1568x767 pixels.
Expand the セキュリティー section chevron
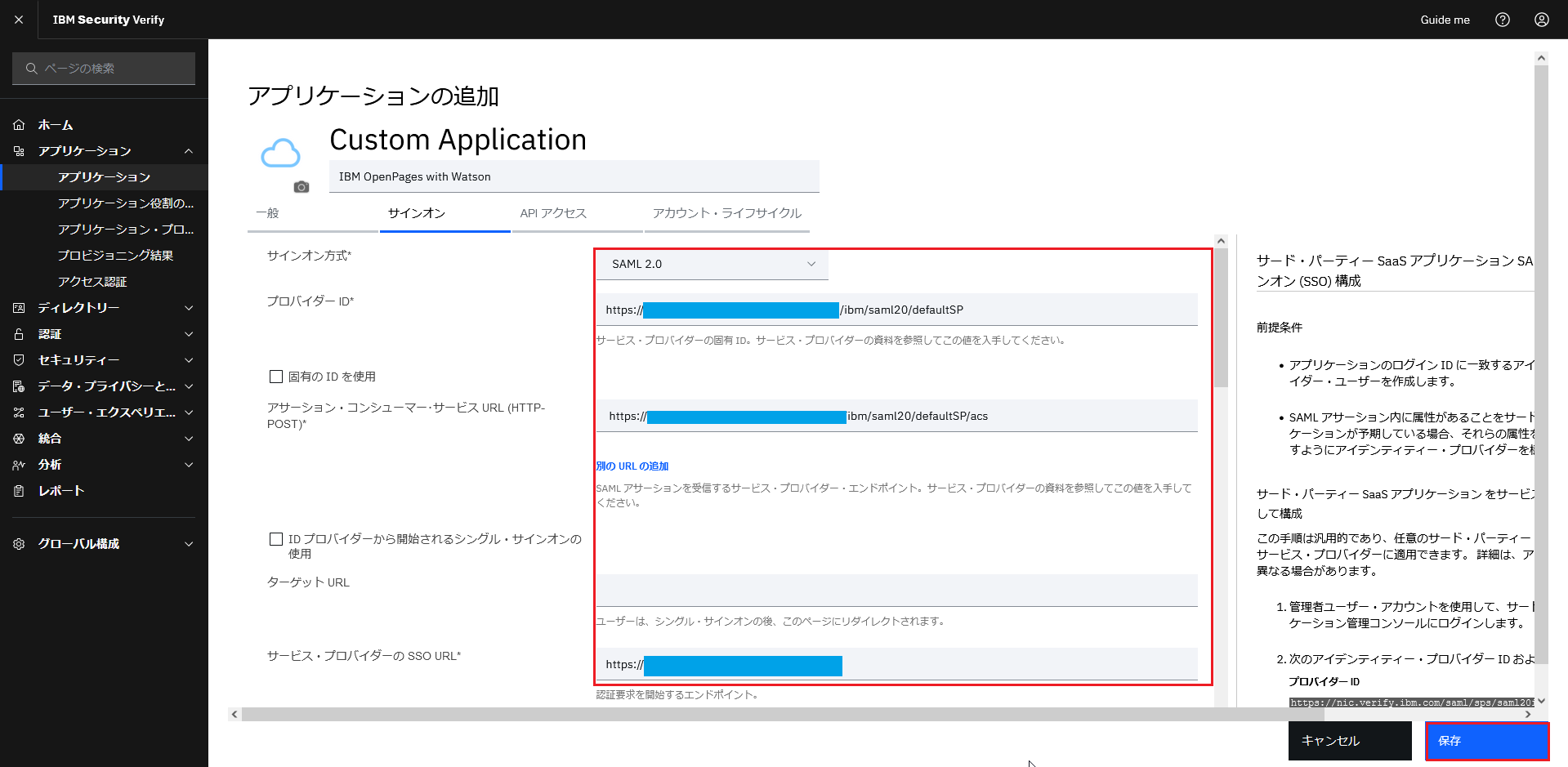tap(189, 360)
